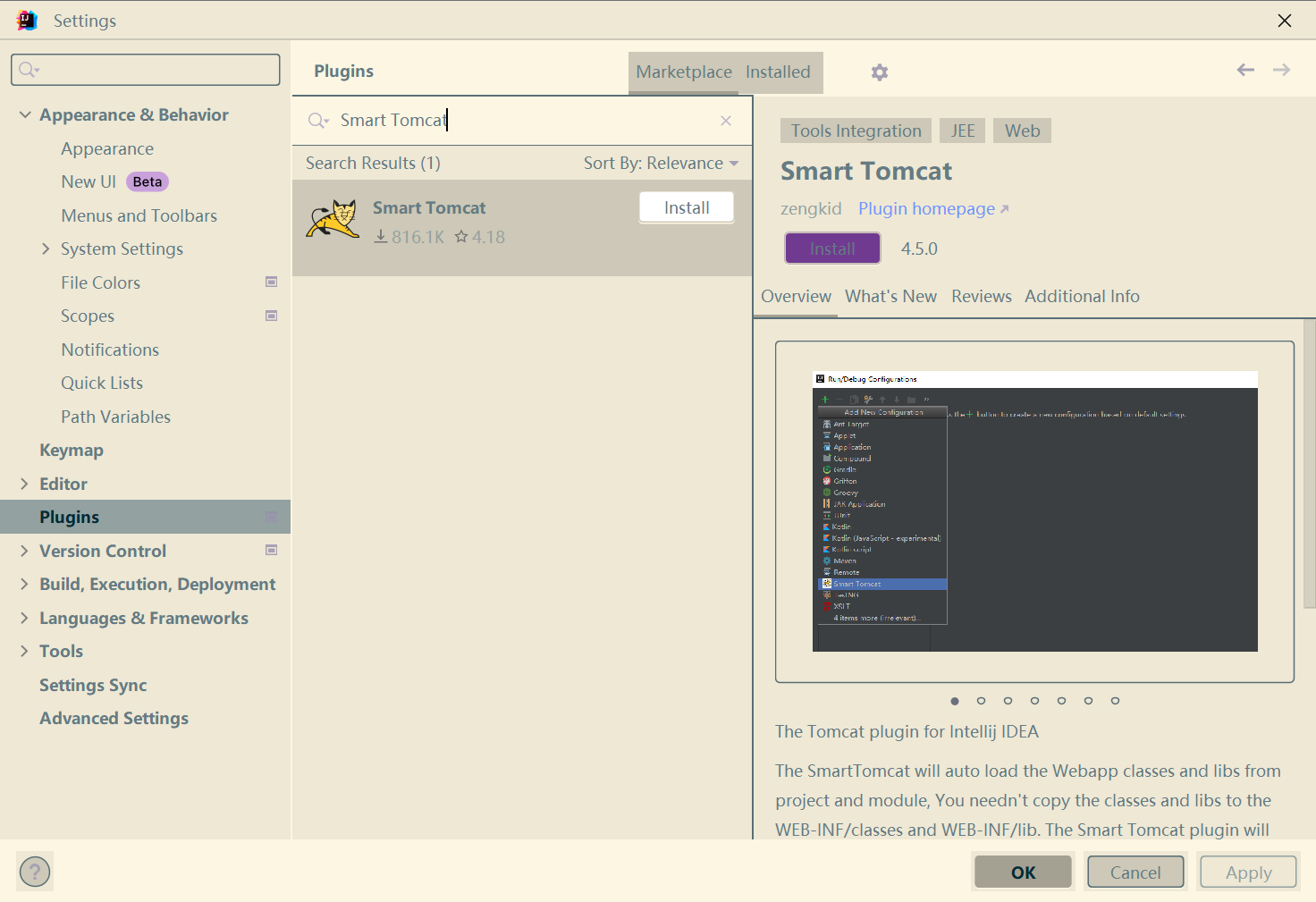Open the Plugin homepage link

point(933,208)
